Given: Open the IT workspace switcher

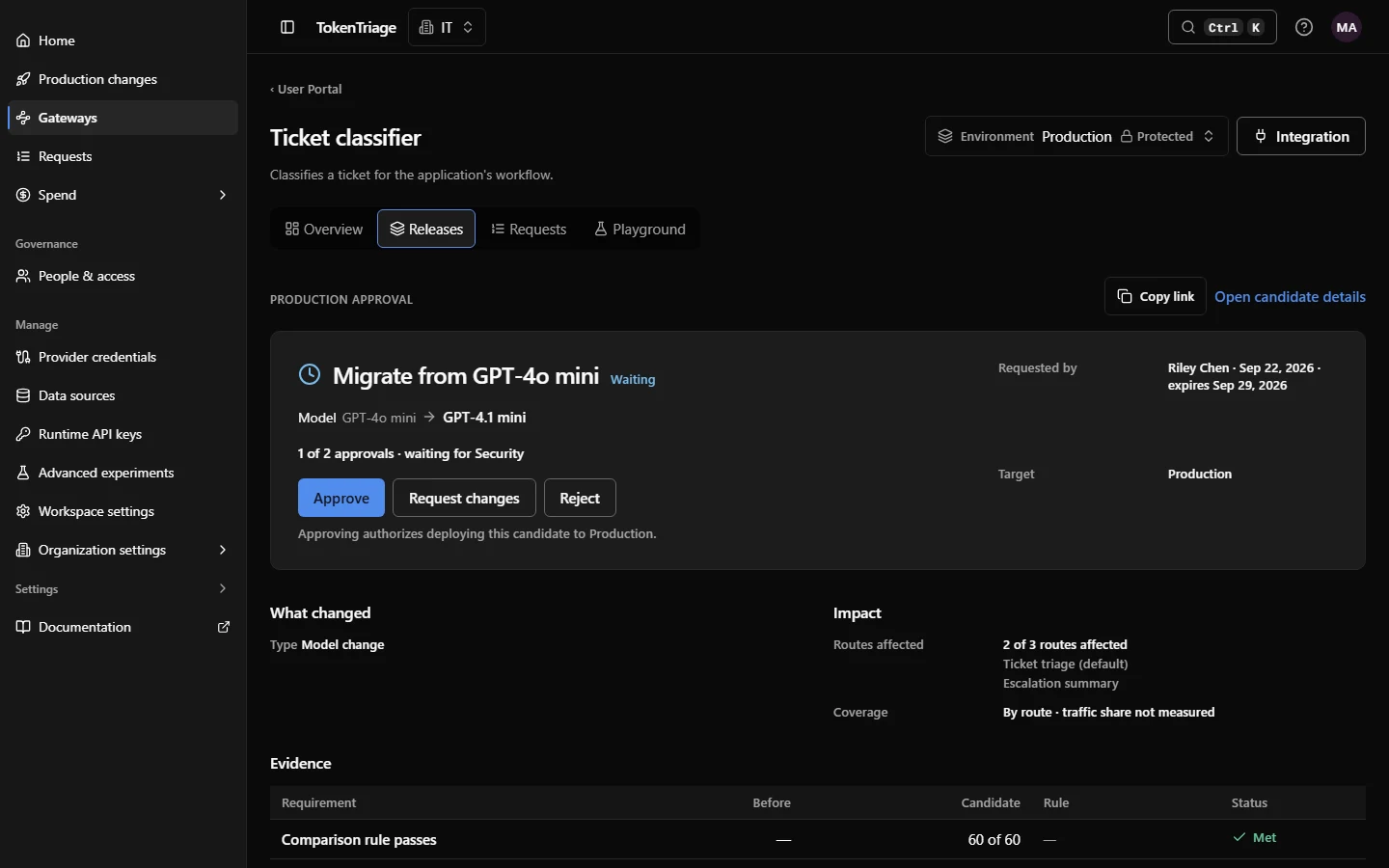Looking at the screenshot, I should [x=447, y=27].
